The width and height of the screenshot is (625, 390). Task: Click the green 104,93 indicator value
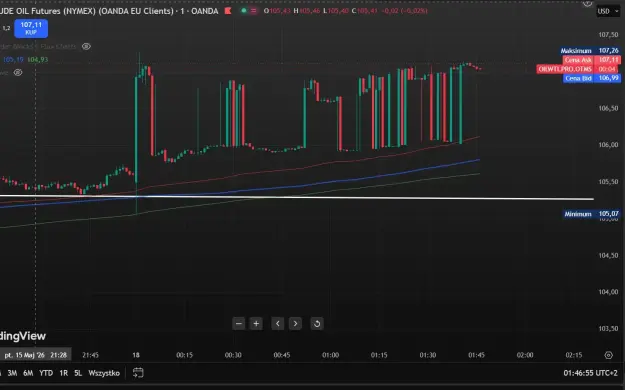38,59
